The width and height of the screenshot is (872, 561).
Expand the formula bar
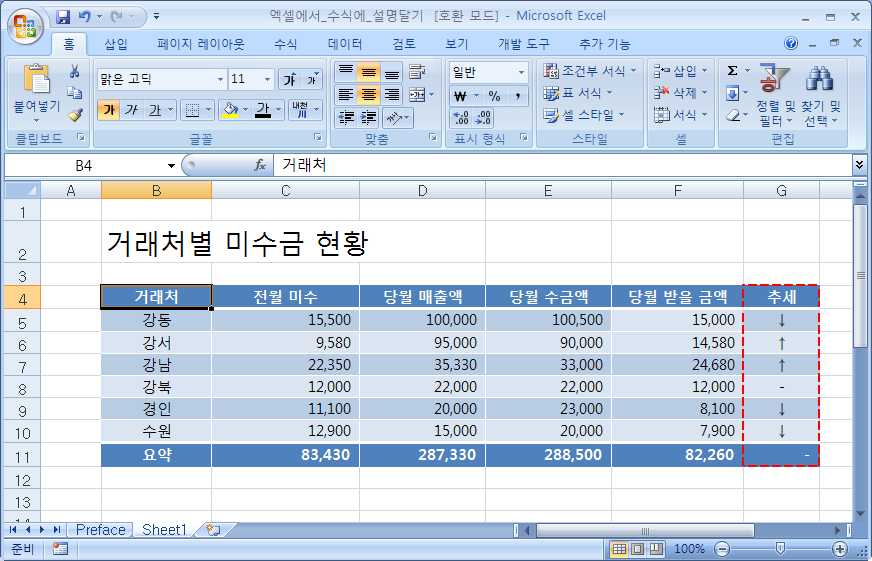[860, 165]
